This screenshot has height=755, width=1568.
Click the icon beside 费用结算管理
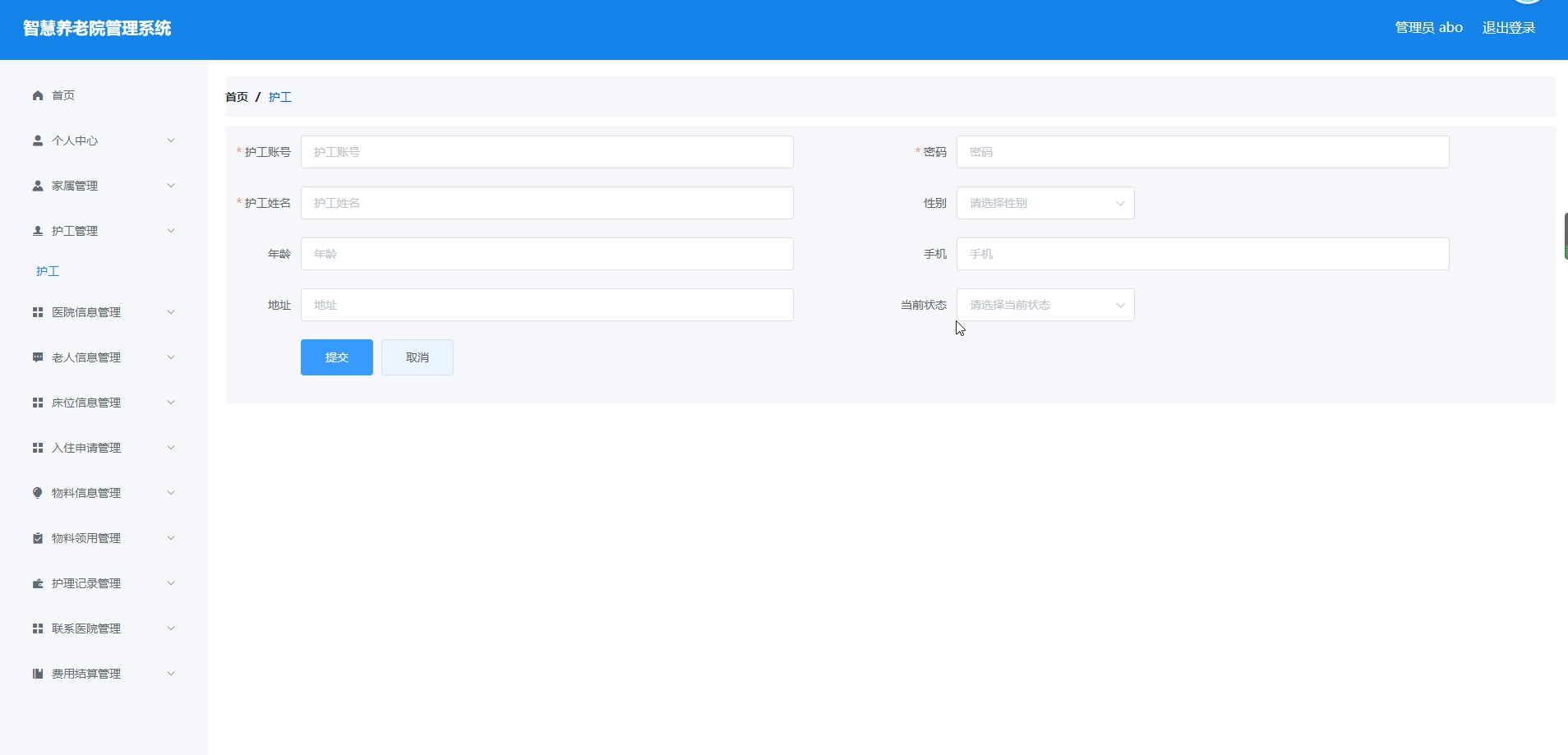[38, 674]
